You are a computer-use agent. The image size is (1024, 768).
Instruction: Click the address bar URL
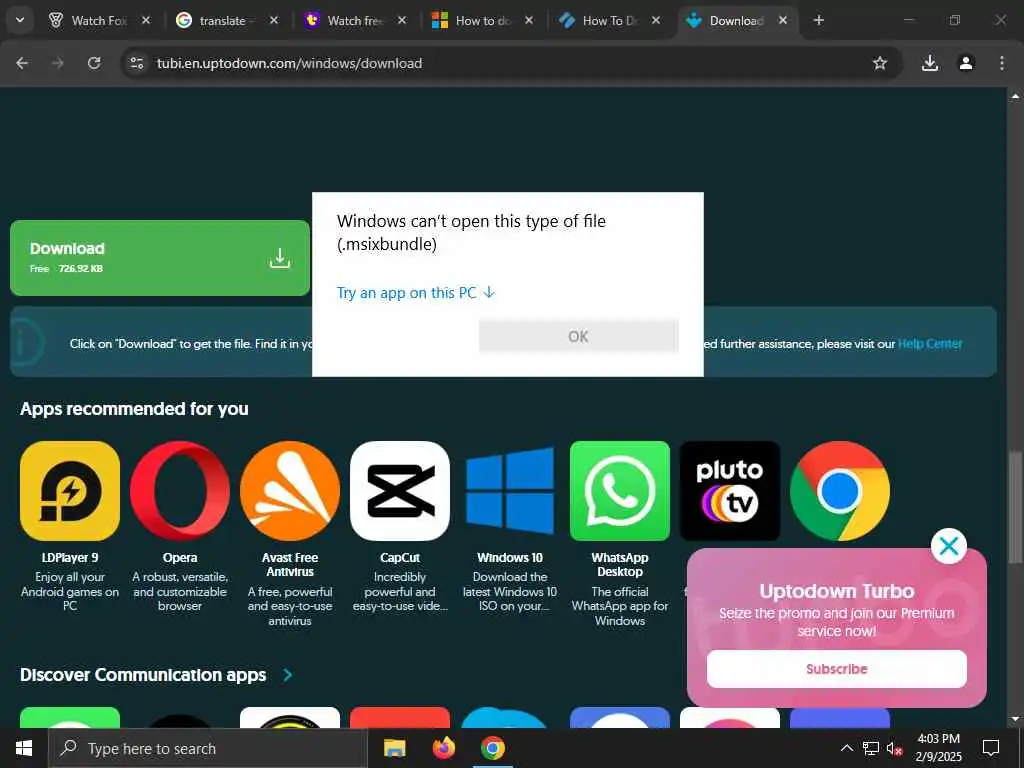[289, 63]
